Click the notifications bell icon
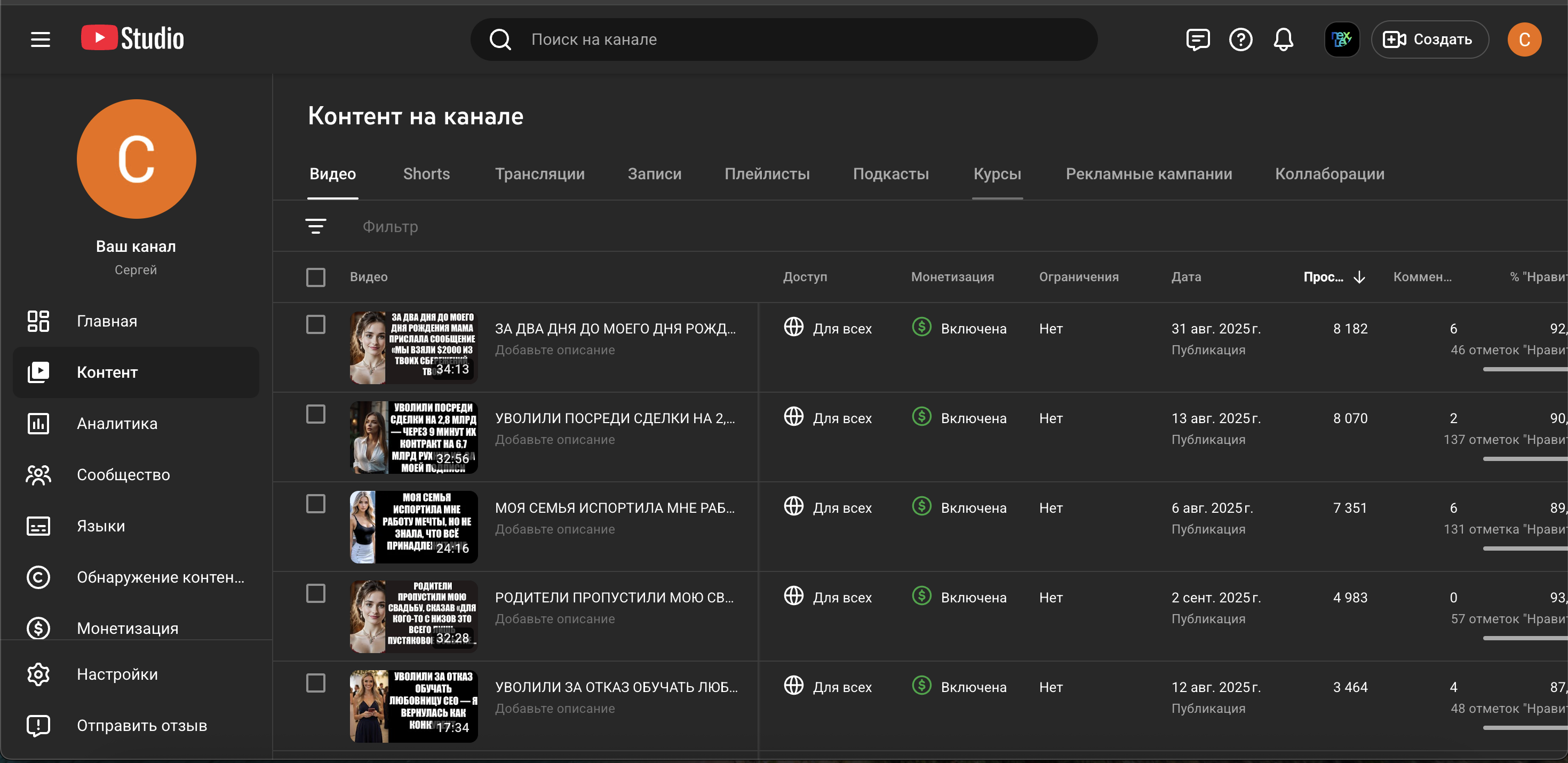Viewport: 1568px width, 763px height. (x=1283, y=39)
